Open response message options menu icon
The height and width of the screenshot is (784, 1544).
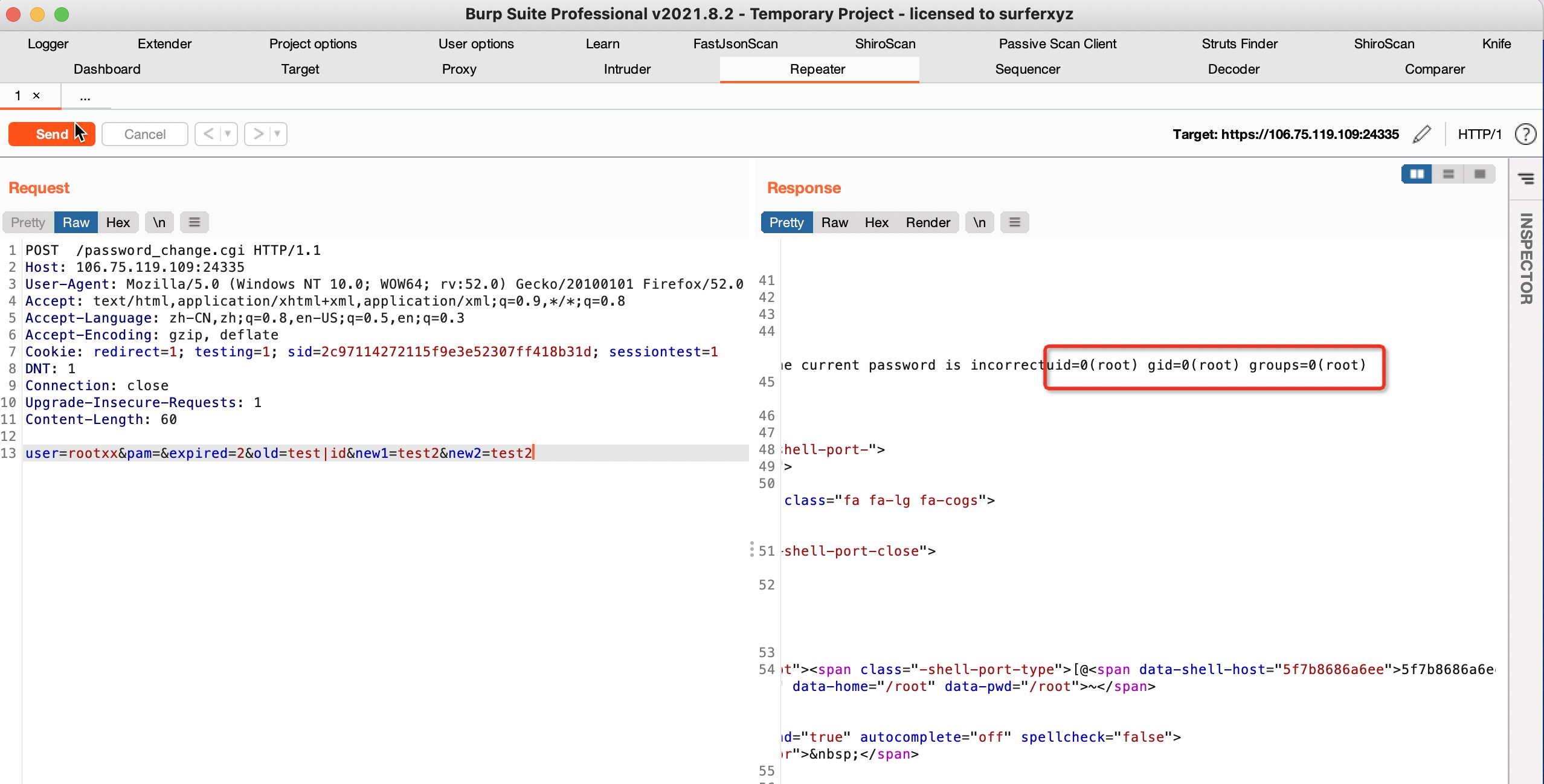pos(1014,222)
